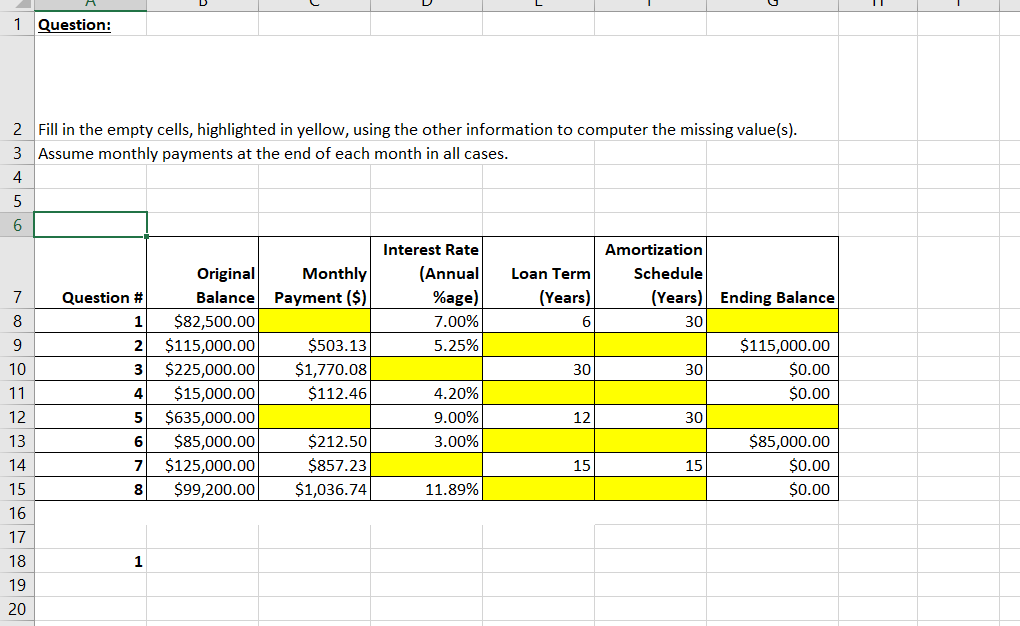Select the 5.25% rate cell

click(427, 346)
